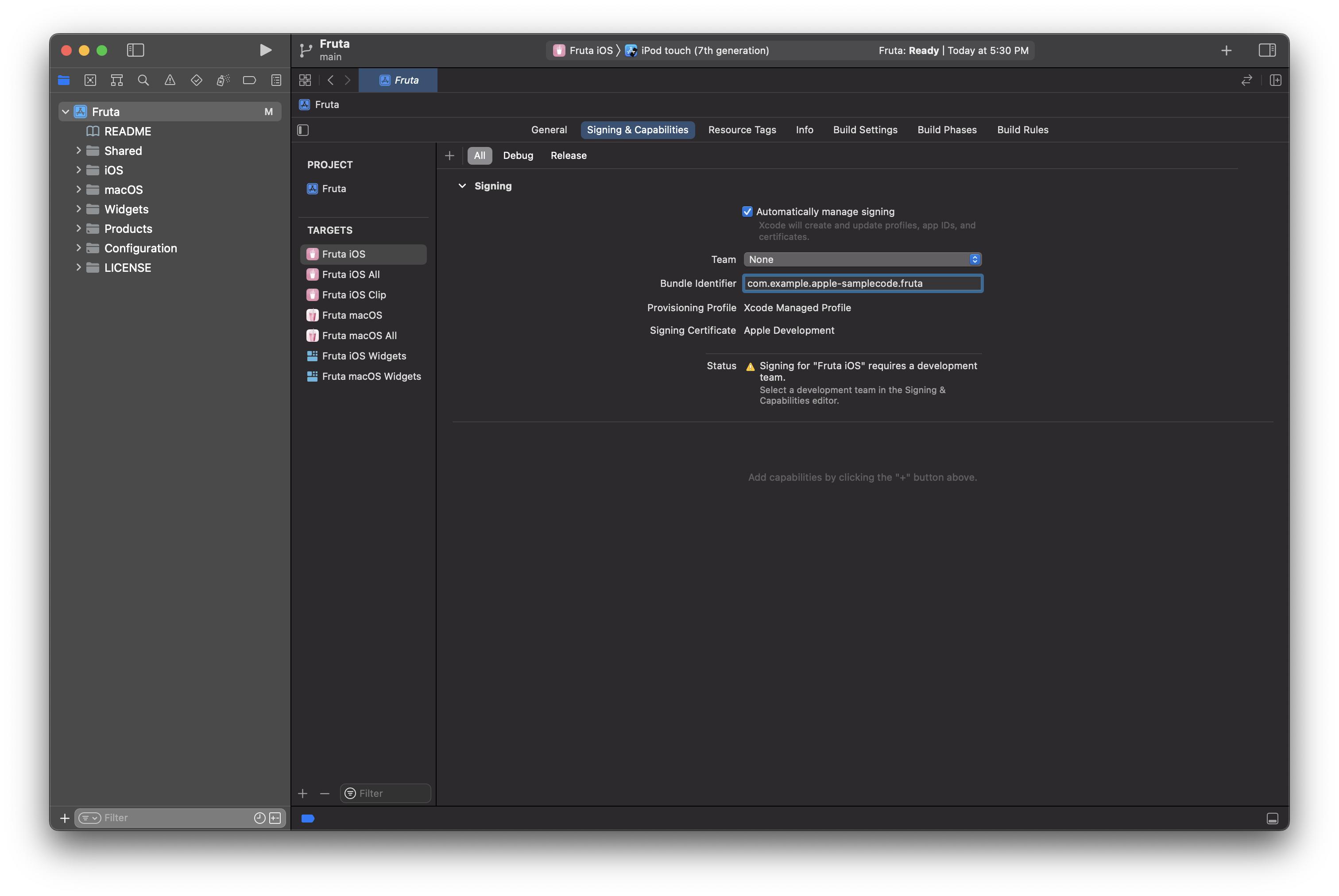Image resolution: width=1339 pixels, height=896 pixels.
Task: Expand the Configuration folder
Action: (x=78, y=247)
